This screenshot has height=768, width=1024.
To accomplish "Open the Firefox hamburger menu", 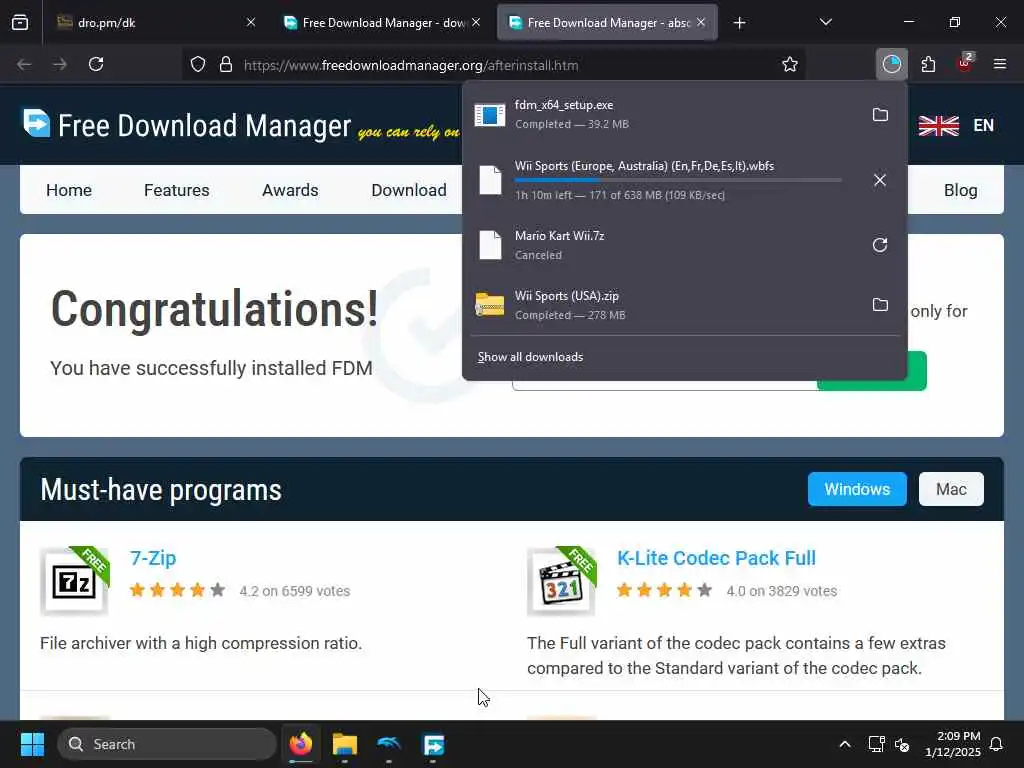I will tap(1000, 64).
